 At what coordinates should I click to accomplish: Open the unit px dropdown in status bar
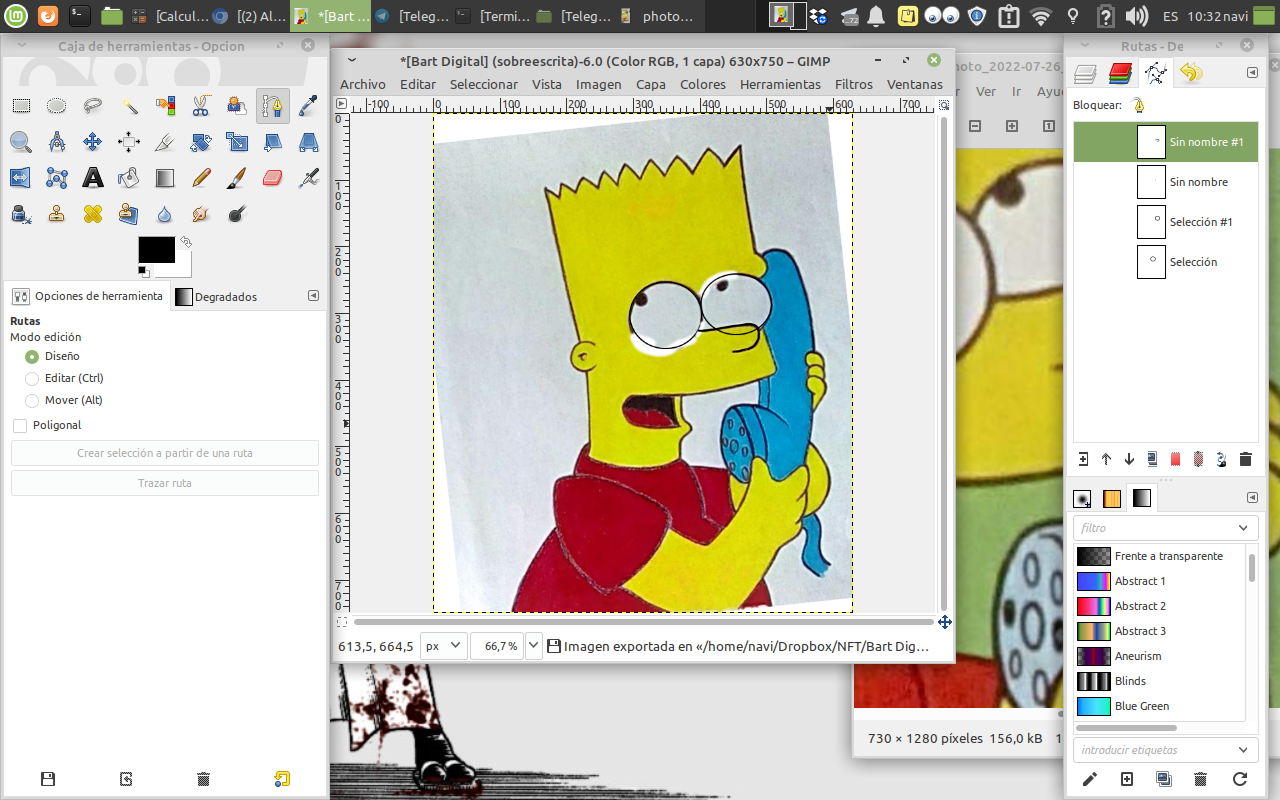445,646
